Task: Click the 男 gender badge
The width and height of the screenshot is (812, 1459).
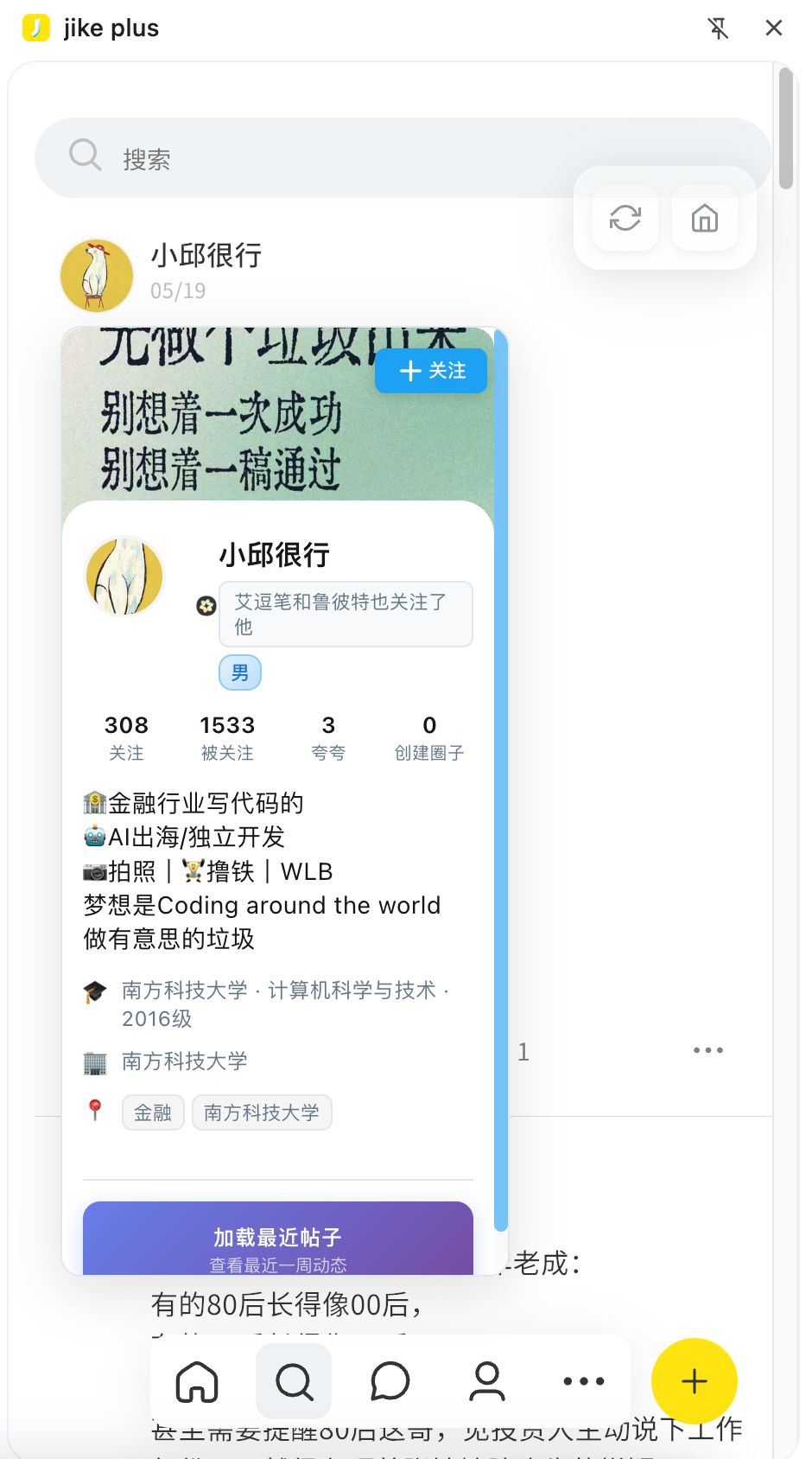Action: [x=240, y=672]
